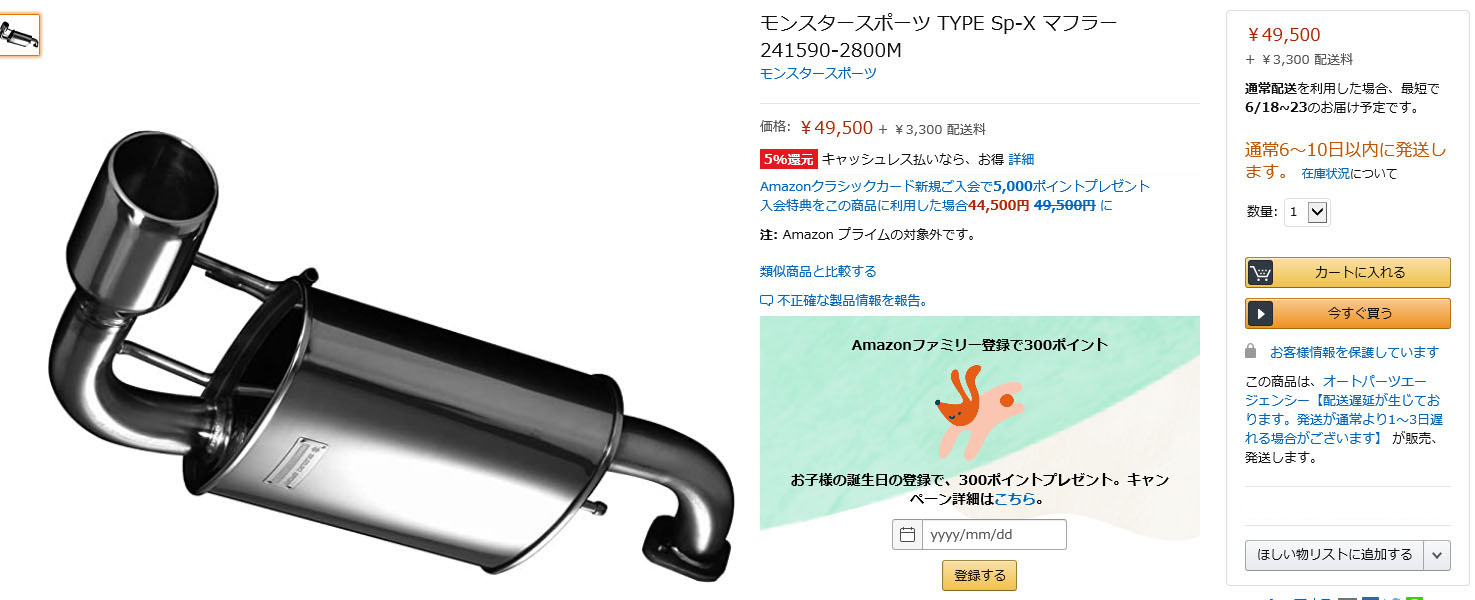This screenshot has width=1475, height=600.
Task: Open 類似商品と比較する link
Action: pos(818,271)
